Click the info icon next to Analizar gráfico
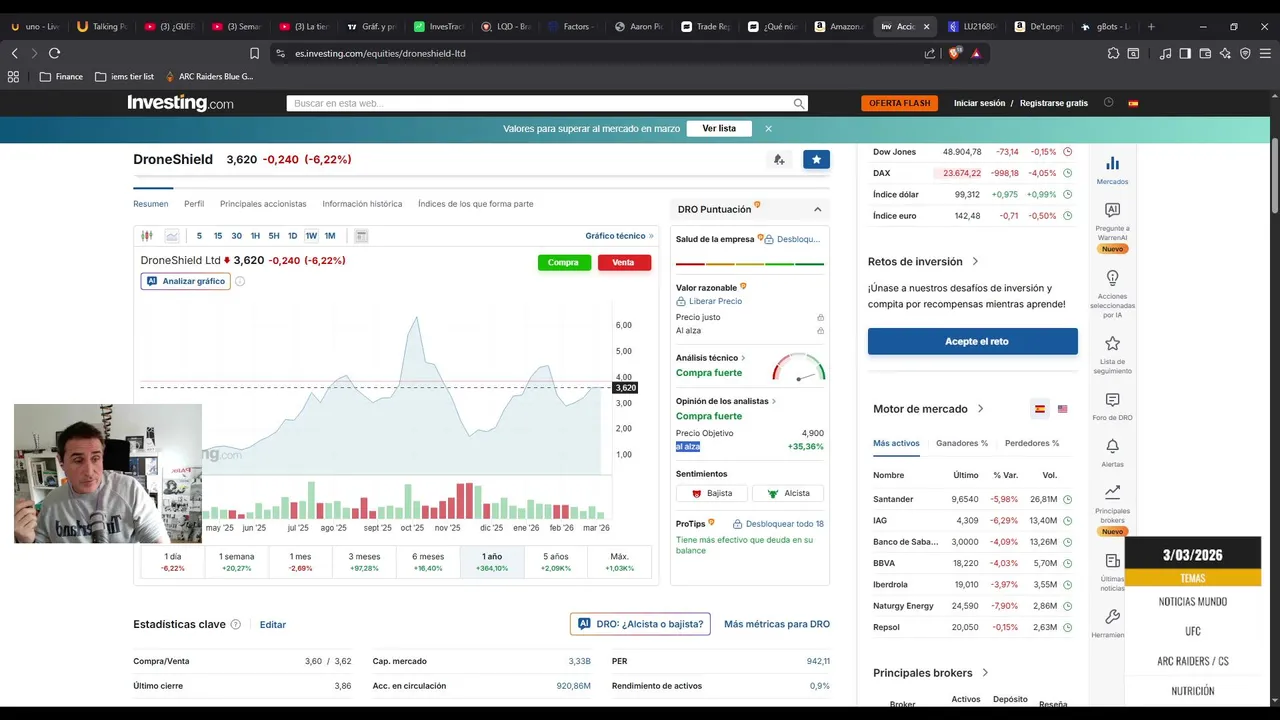Viewport: 1280px width, 720px height. click(240, 281)
